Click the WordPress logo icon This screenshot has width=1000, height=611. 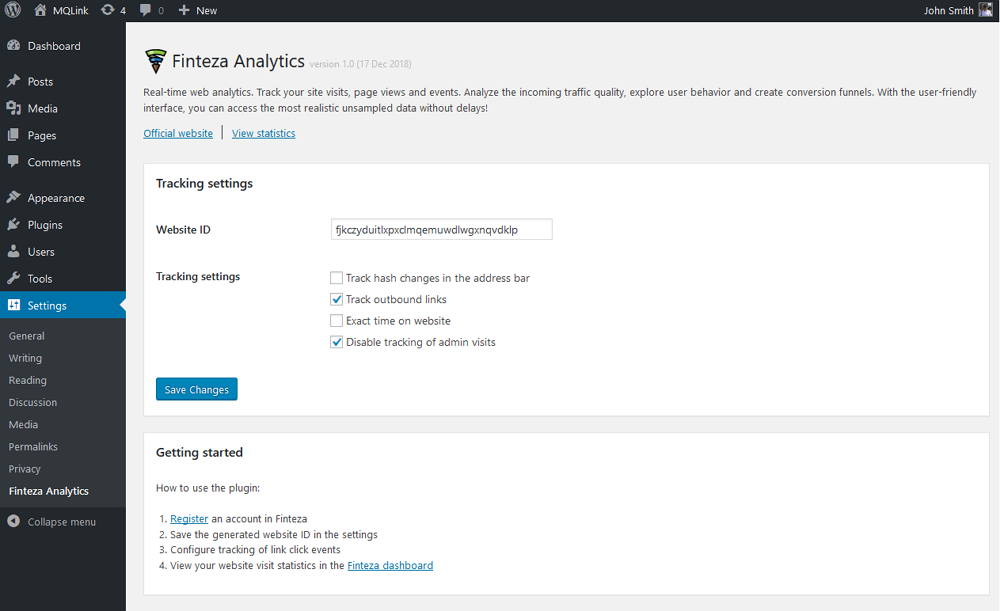click(13, 10)
